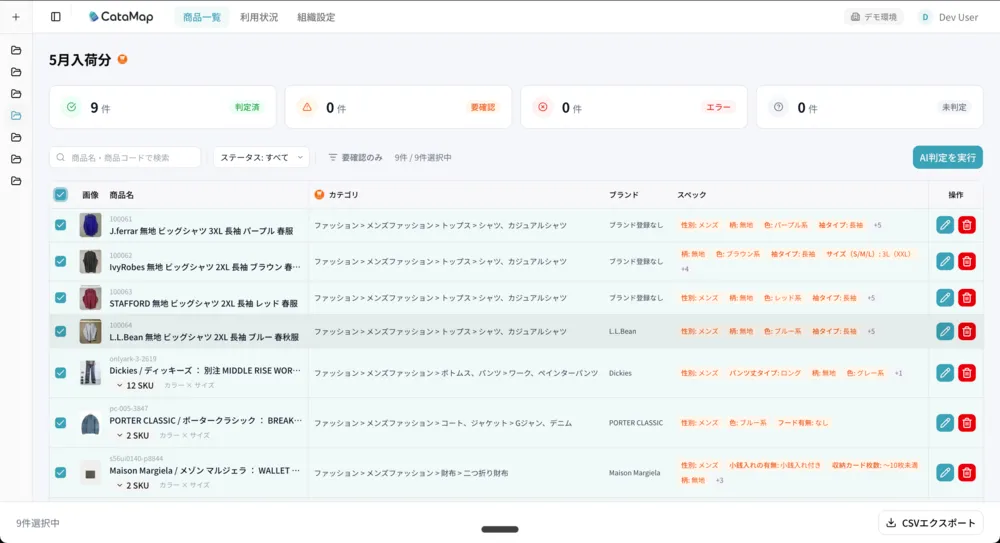Uncheck the L.L.Bean row checkbox

pos(61,331)
